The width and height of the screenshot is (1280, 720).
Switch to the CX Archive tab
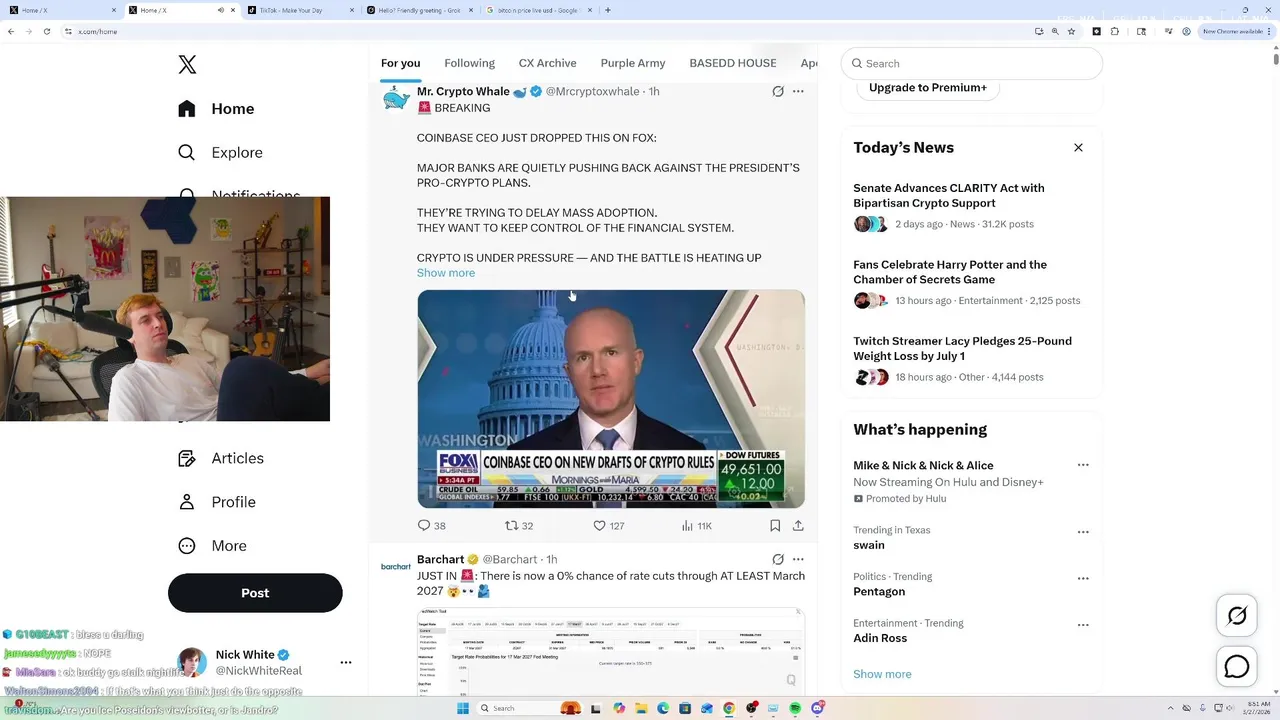tap(548, 63)
